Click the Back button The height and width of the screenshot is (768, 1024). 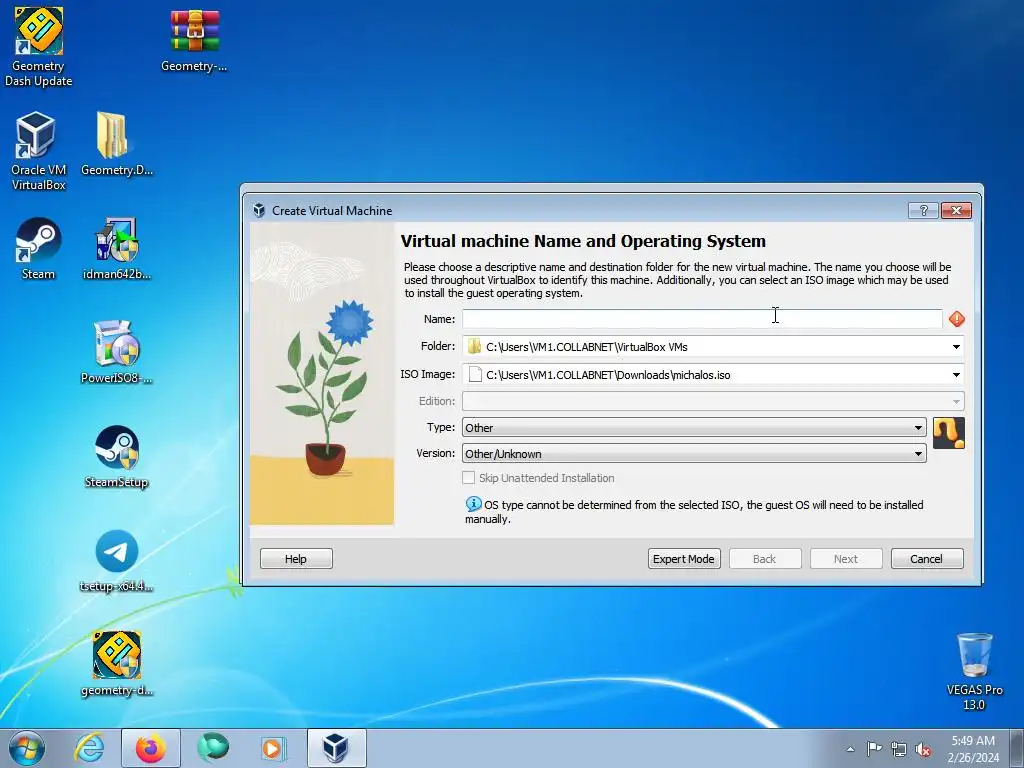[x=765, y=559]
